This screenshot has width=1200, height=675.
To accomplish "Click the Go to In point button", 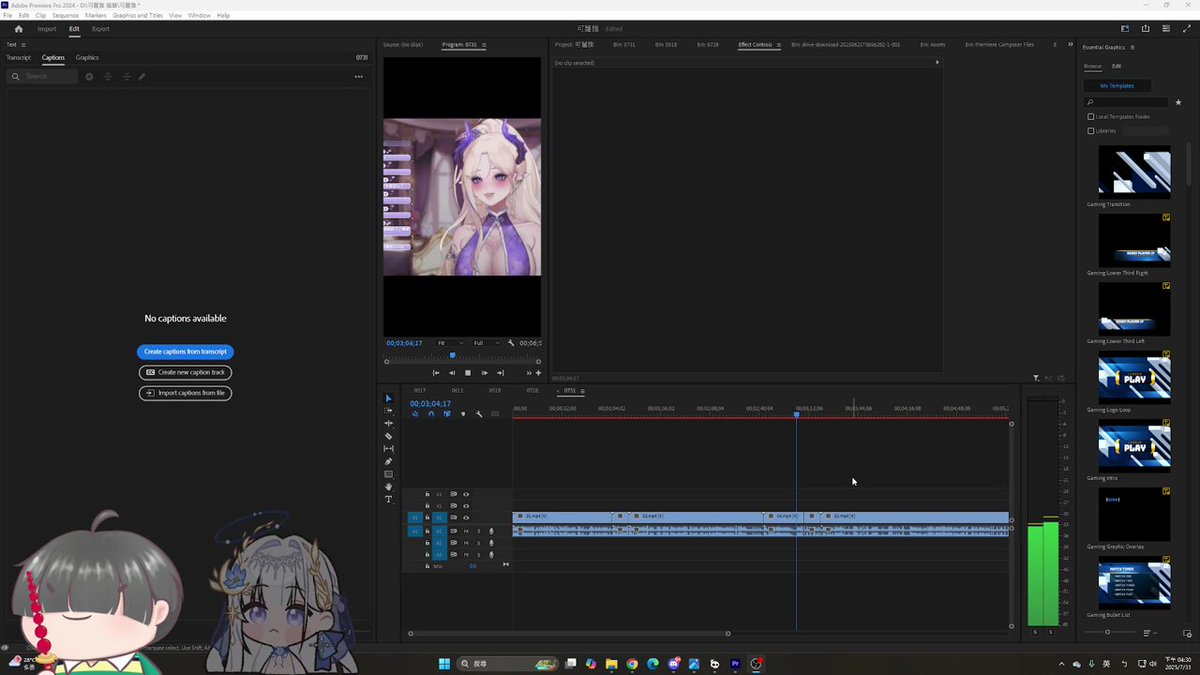I will pyautogui.click(x=435, y=373).
